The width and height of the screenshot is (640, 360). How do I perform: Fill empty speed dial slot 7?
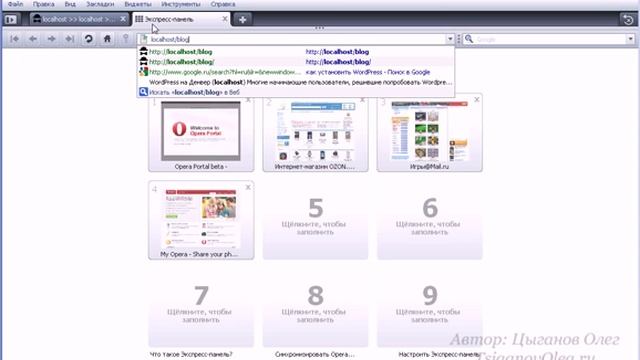pyautogui.click(x=201, y=308)
